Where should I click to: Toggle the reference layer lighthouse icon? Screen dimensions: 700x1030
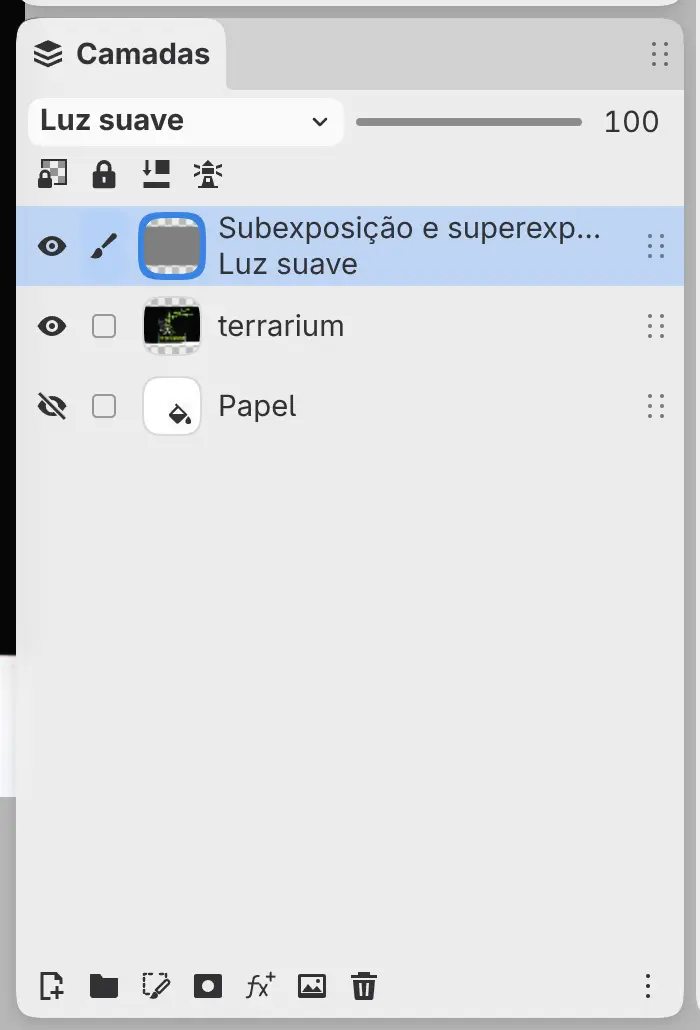click(208, 174)
